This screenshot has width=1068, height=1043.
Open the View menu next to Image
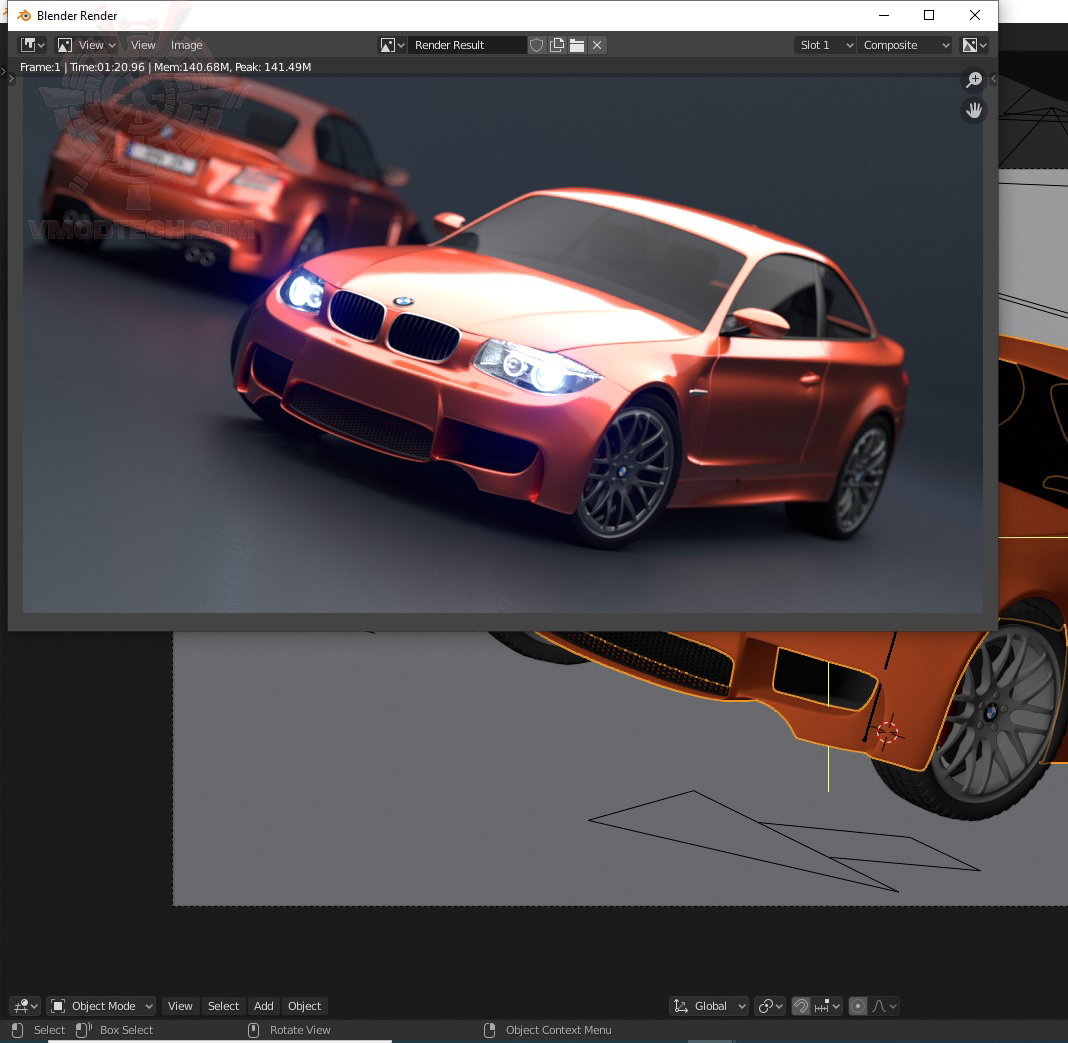(x=143, y=45)
